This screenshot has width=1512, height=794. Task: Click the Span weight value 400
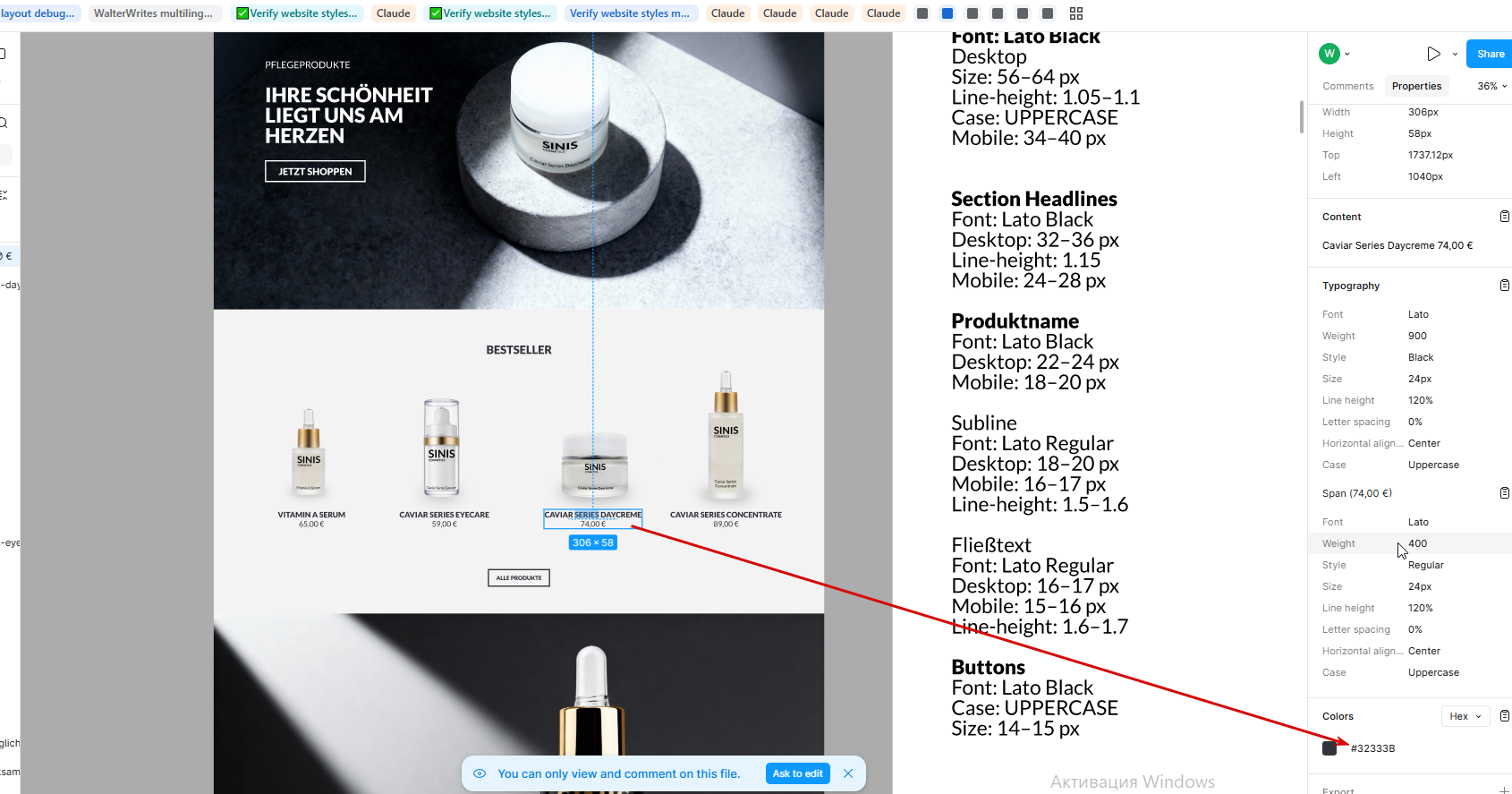(1417, 543)
